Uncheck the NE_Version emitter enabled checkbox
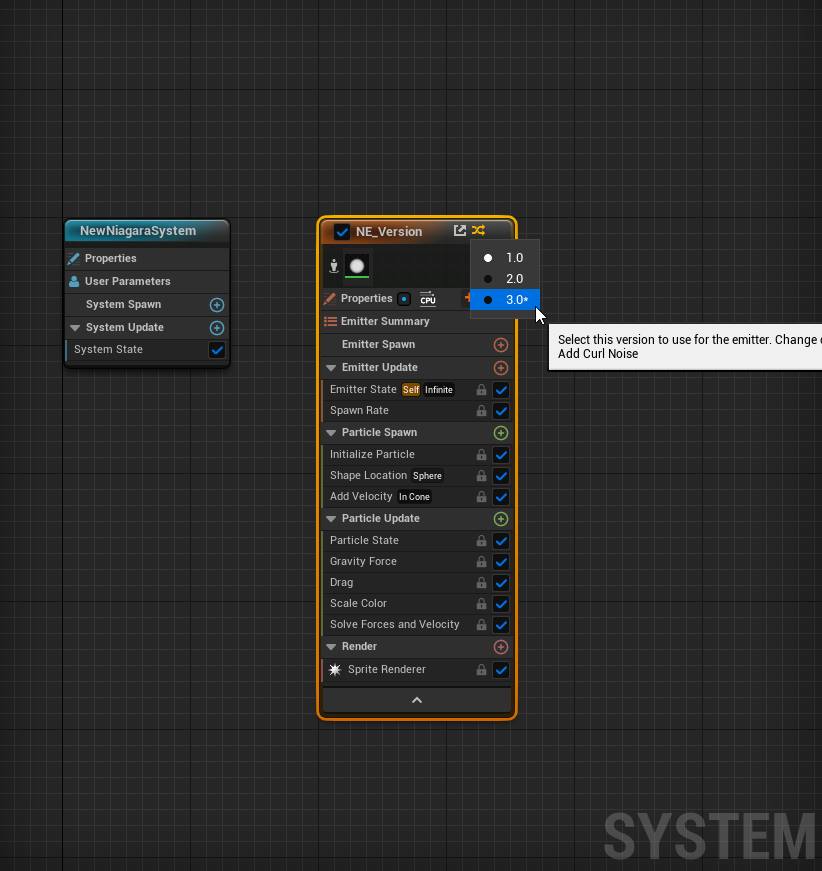Viewport: 822px width, 871px height. (x=342, y=231)
